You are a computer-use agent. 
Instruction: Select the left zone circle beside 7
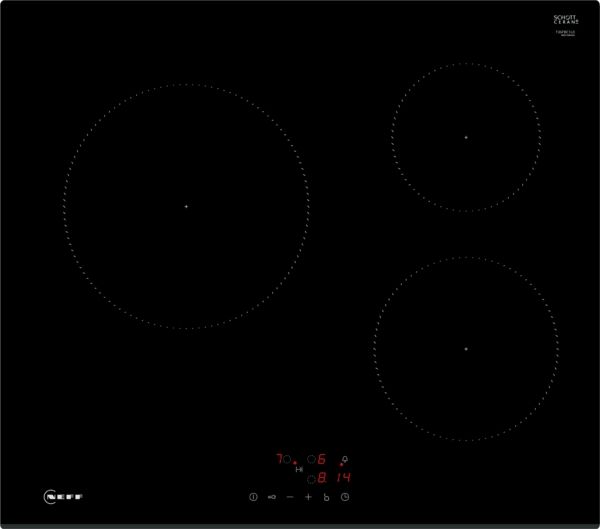[x=286, y=459]
